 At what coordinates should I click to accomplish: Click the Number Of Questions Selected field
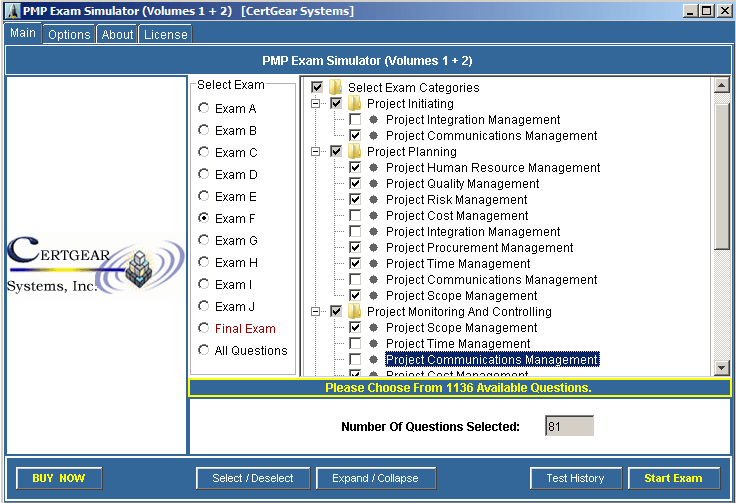point(569,426)
